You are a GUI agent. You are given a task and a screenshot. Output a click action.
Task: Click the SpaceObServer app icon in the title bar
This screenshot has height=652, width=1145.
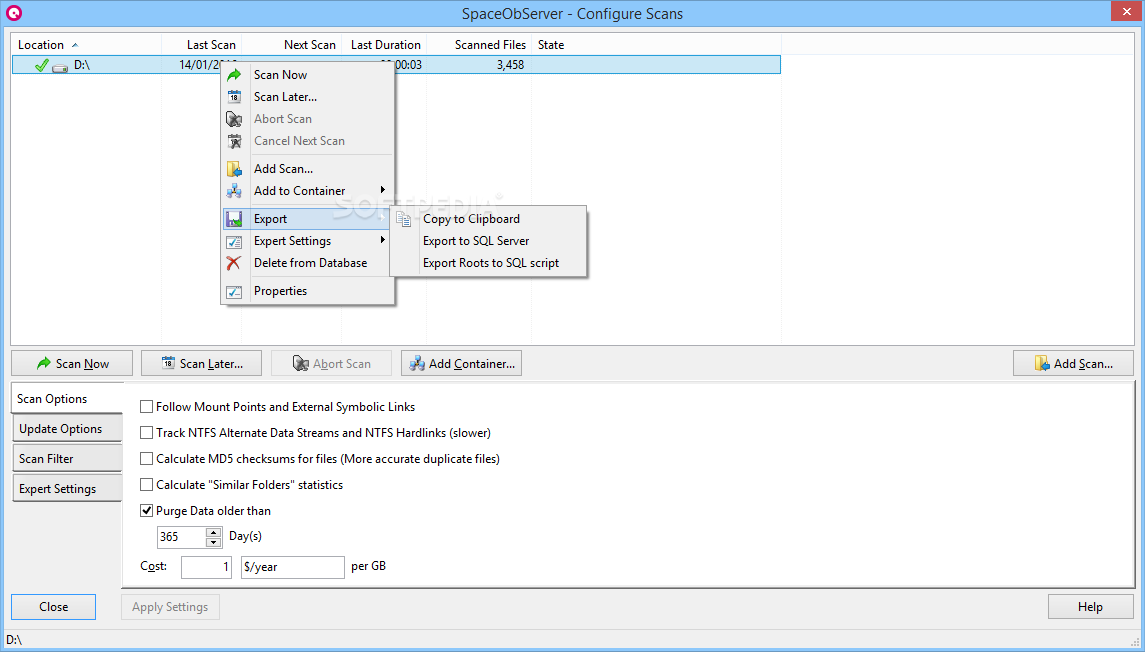click(13, 13)
